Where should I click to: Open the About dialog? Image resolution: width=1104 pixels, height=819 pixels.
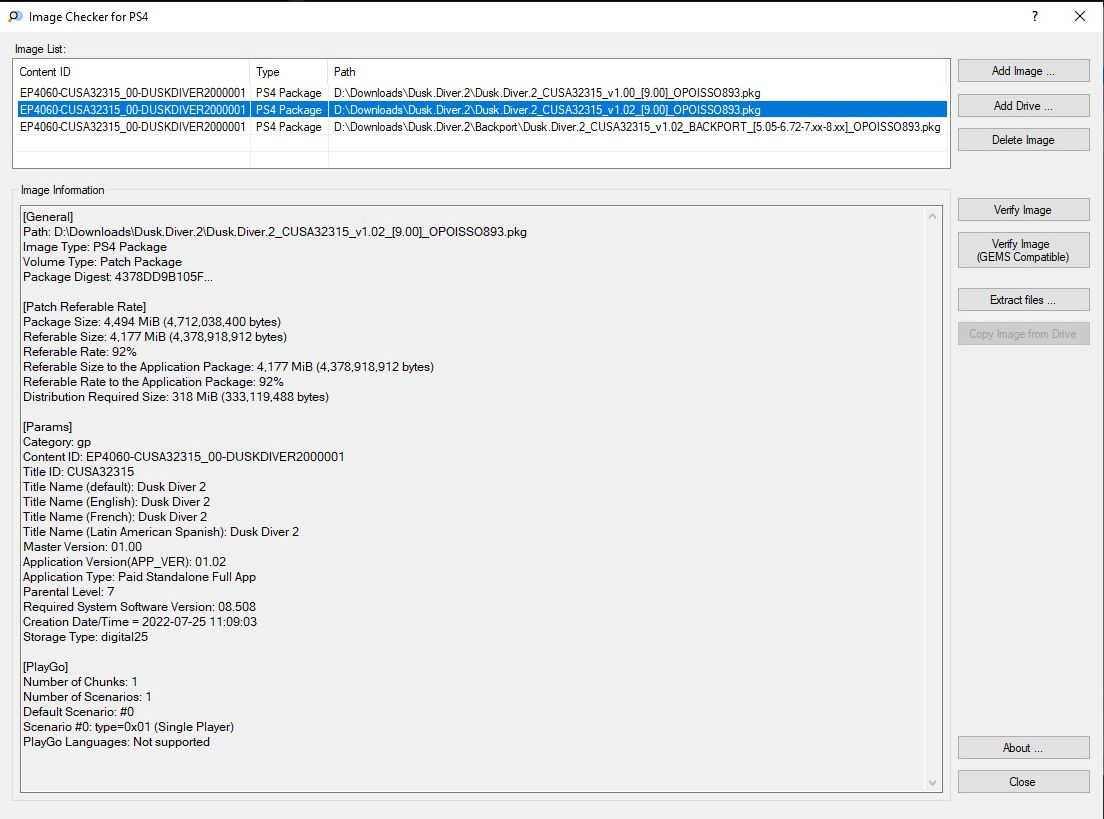(1023, 748)
